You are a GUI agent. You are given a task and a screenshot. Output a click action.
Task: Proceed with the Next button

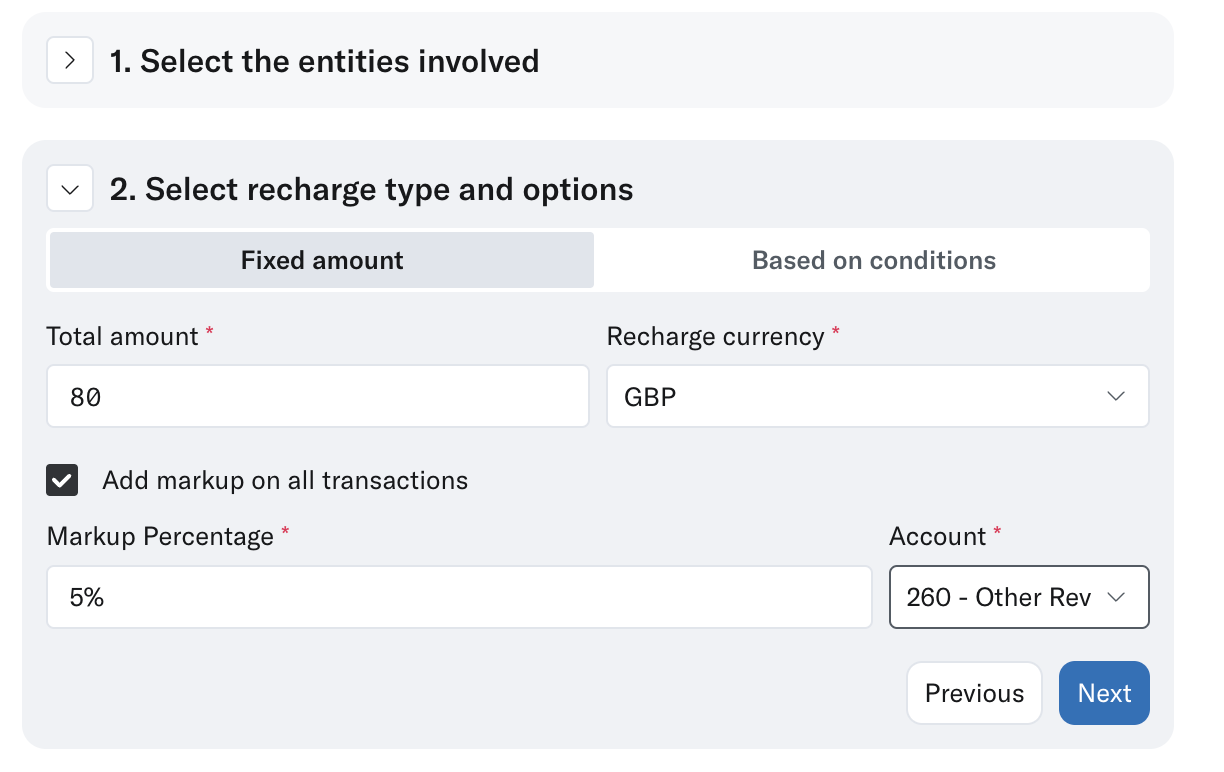pos(1104,693)
